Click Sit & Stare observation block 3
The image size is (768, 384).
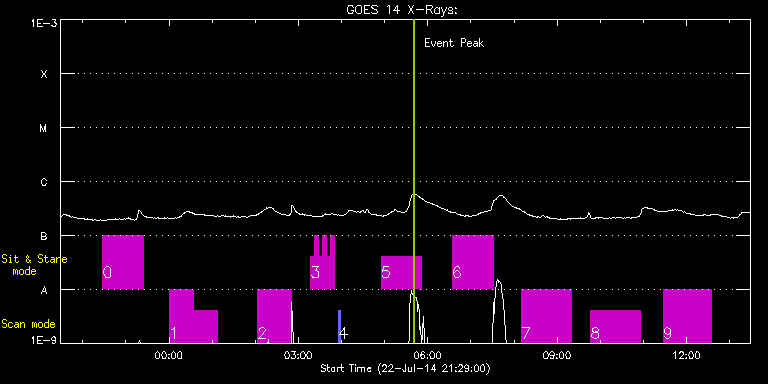click(x=322, y=262)
